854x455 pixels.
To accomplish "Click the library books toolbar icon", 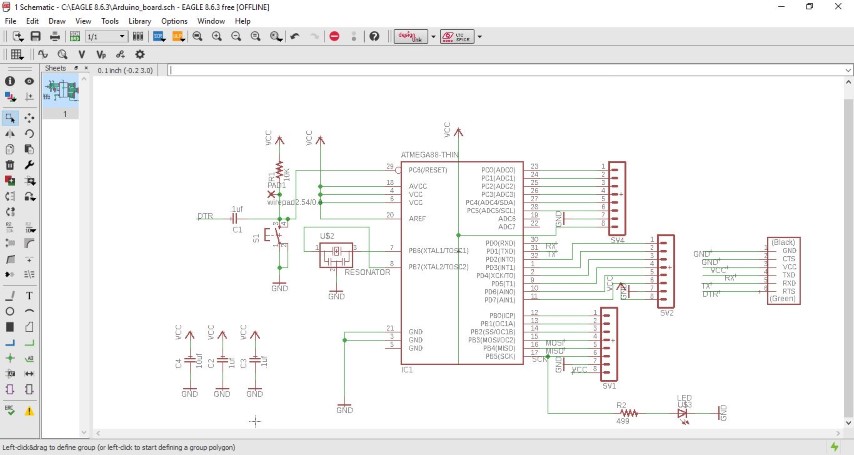I will 138,37.
